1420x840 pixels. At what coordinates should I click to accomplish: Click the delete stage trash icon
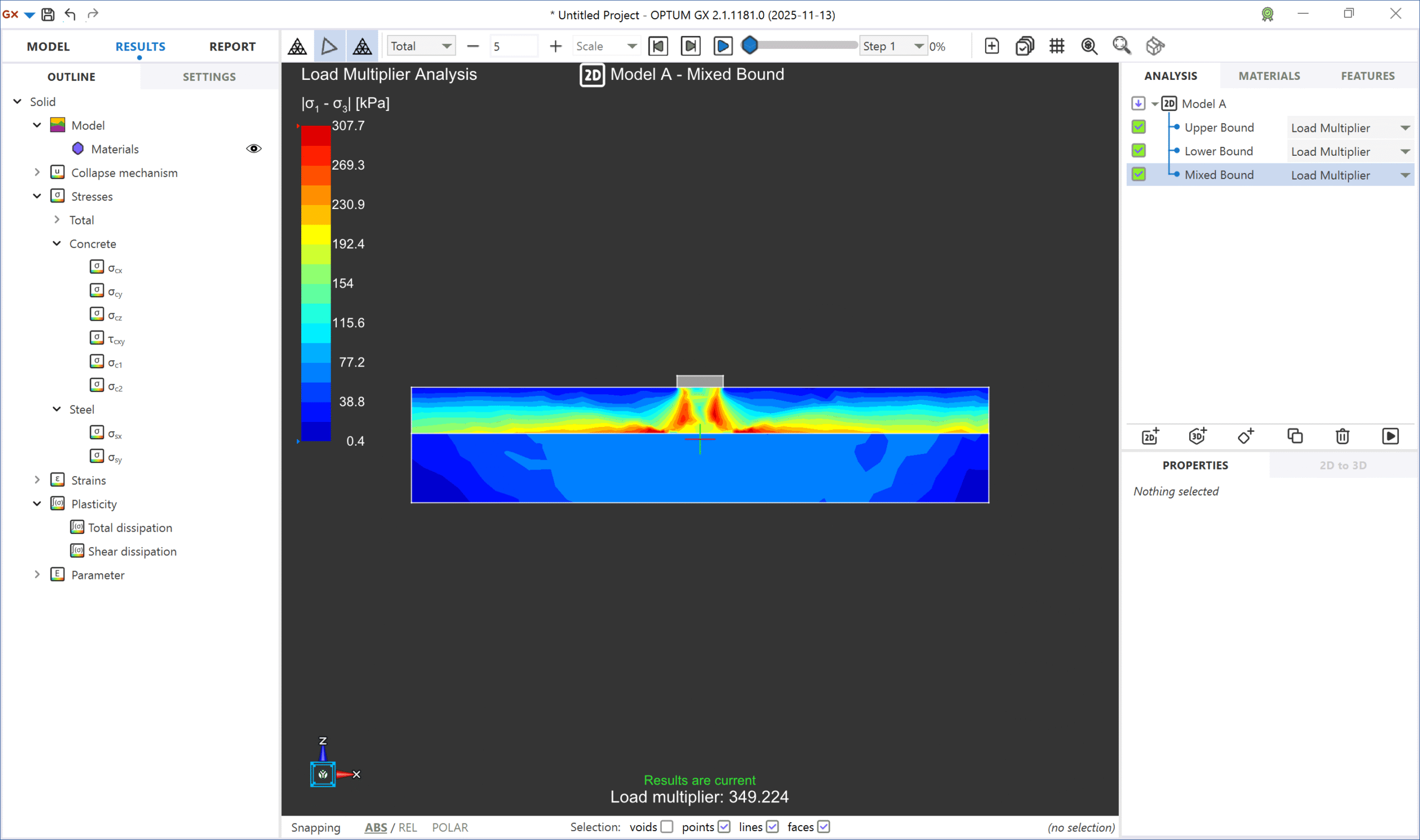[x=1342, y=436]
